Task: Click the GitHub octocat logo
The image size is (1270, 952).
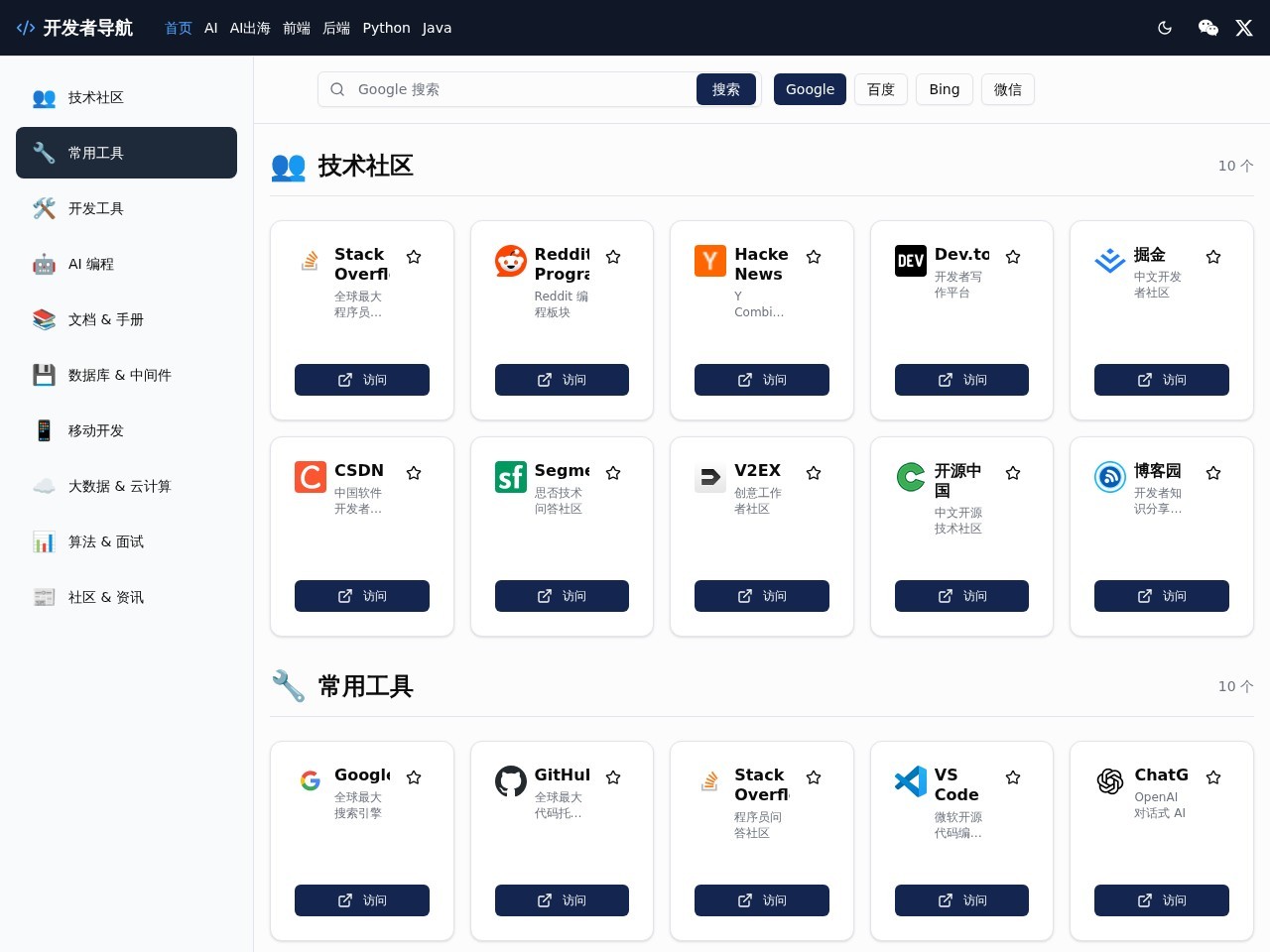Action: tap(510, 781)
